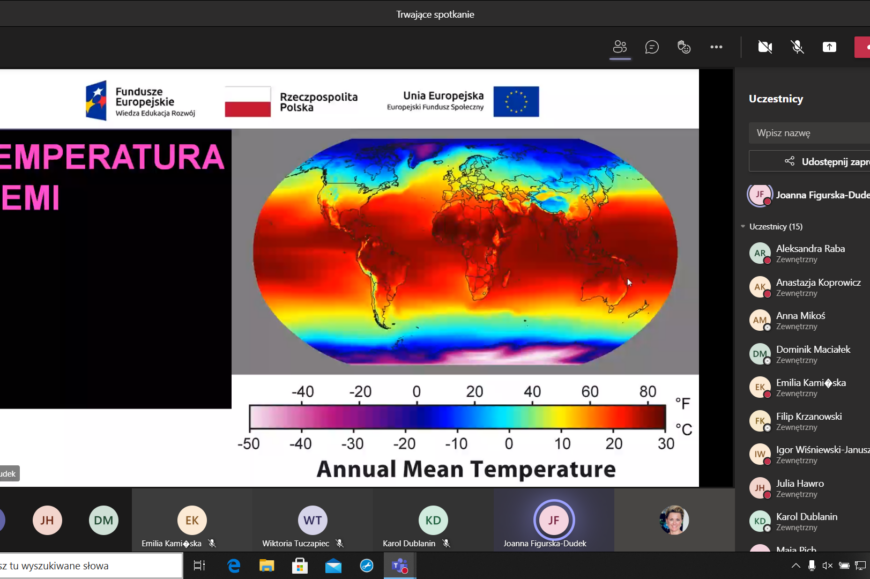Click the AR avatar of Aleksandra Raba
The width and height of the screenshot is (870, 579).
[760, 253]
